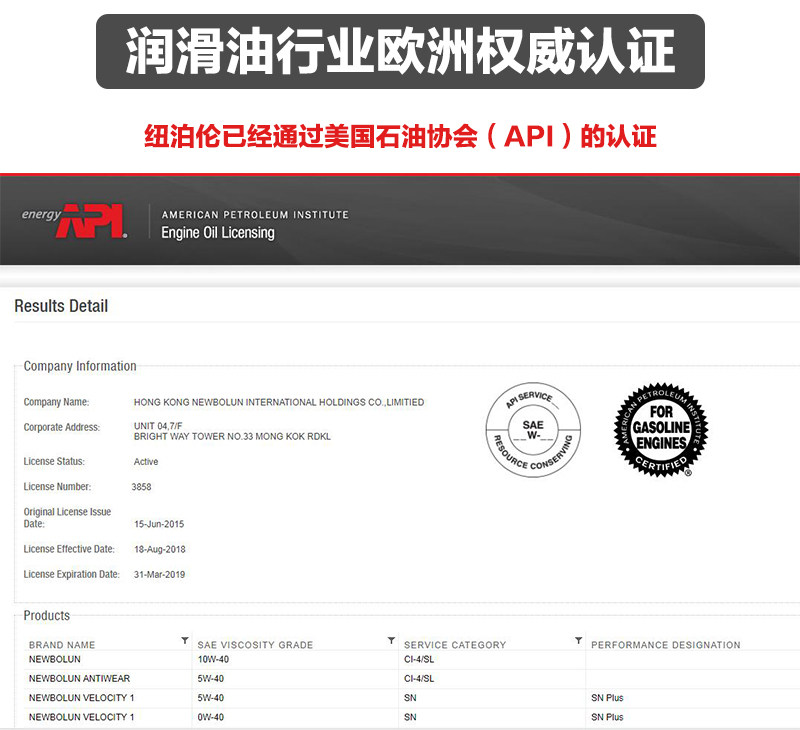Sort by the SERVICE CATEGORY header
The width and height of the screenshot is (800, 730).
pyautogui.click(x=455, y=645)
